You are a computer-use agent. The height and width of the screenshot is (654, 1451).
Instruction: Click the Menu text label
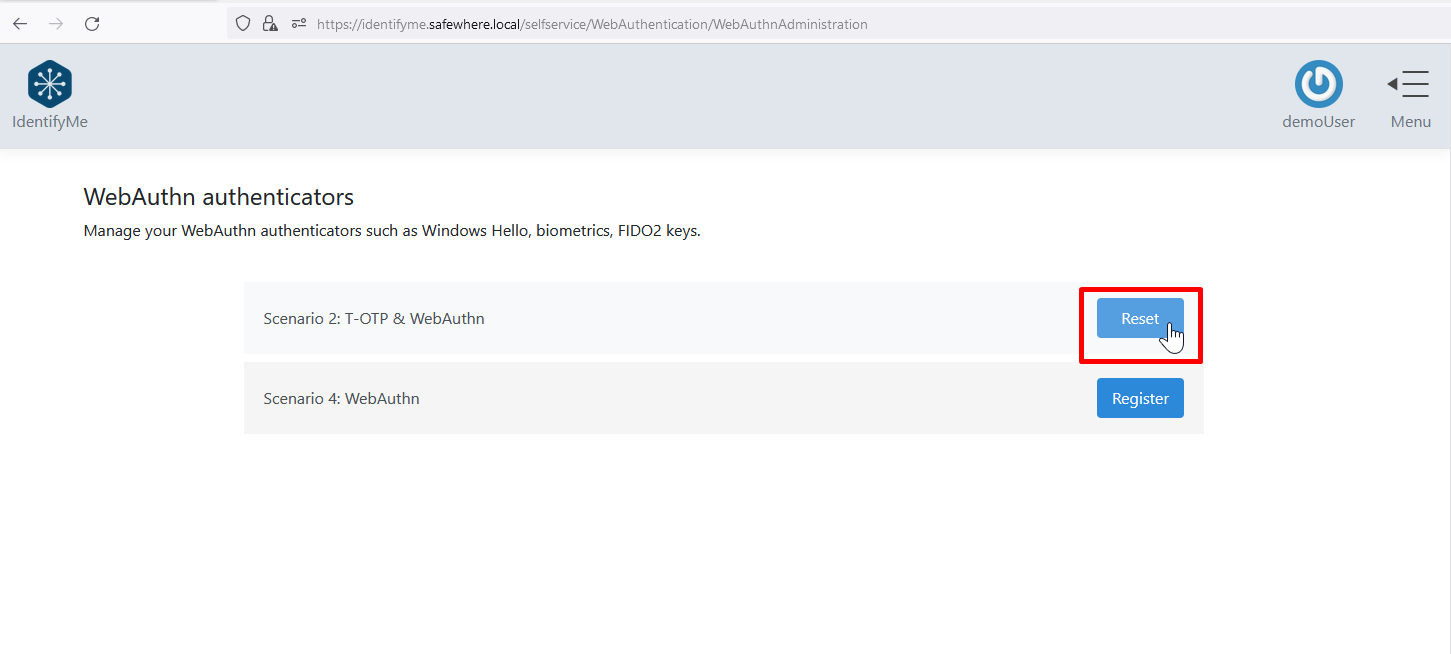[1410, 122]
